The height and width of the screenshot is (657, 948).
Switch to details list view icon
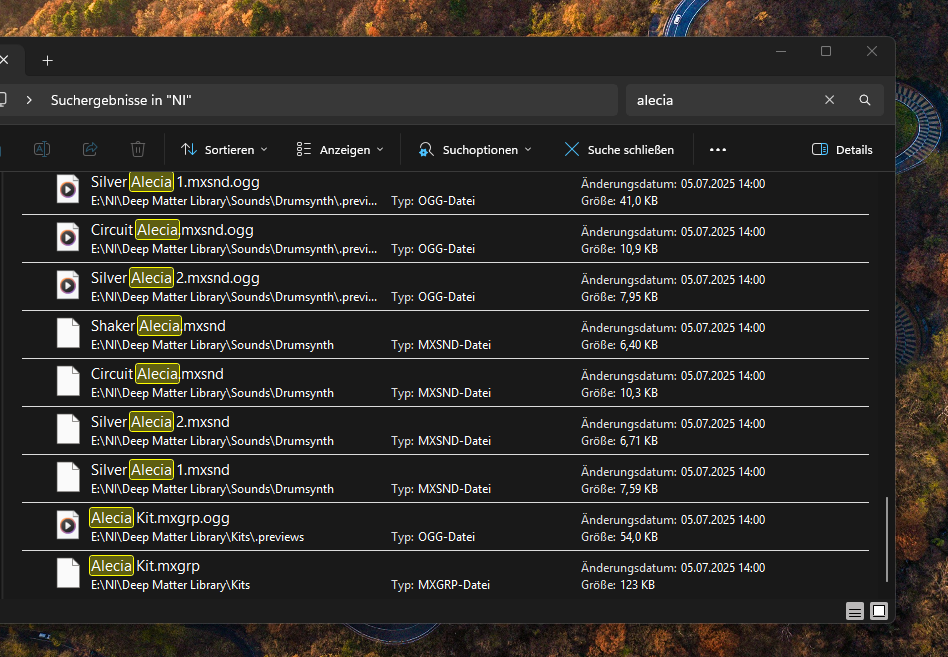[855, 612]
